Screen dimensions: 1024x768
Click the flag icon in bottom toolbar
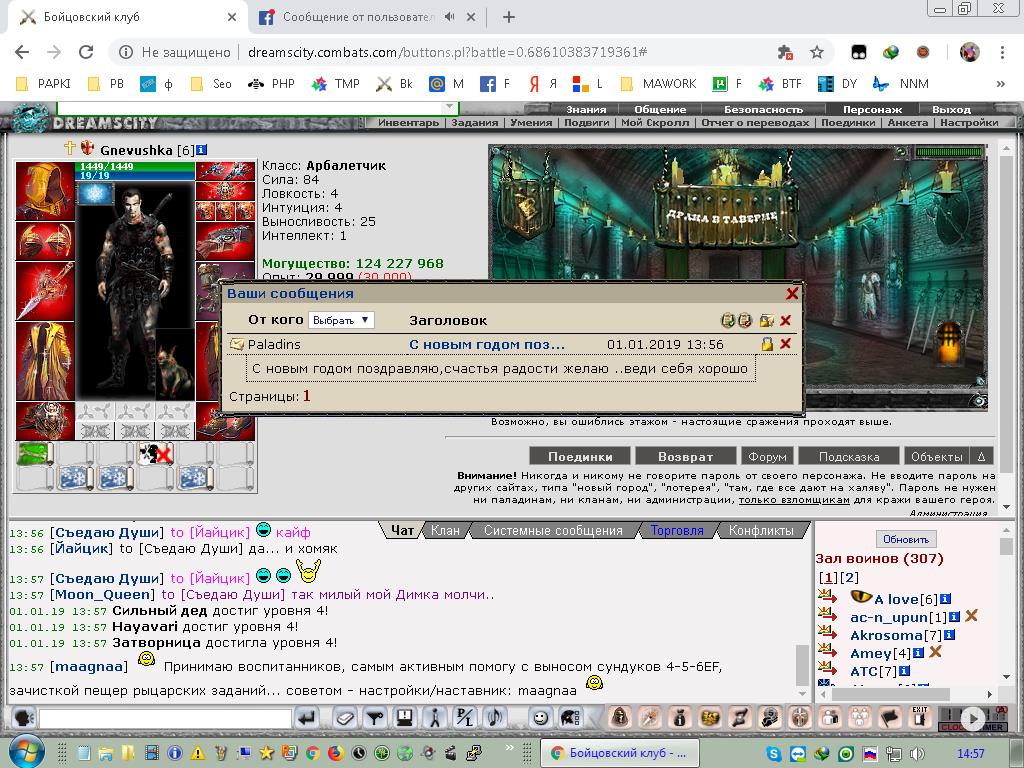pos(890,718)
